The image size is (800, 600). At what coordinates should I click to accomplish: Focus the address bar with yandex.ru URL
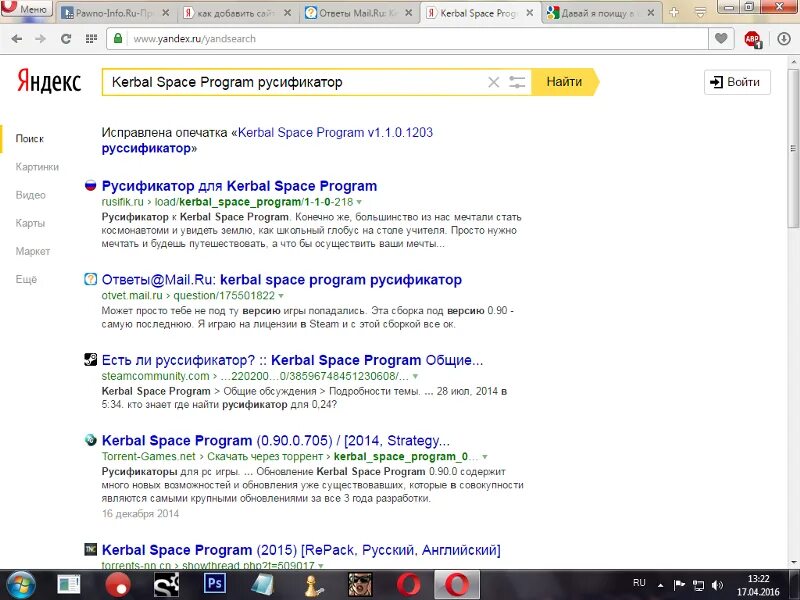click(x=407, y=39)
